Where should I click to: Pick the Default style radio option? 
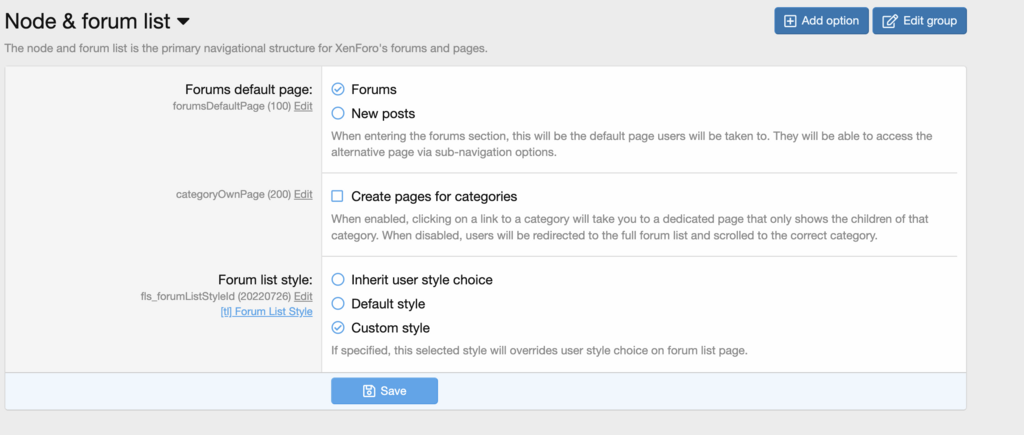click(x=338, y=303)
